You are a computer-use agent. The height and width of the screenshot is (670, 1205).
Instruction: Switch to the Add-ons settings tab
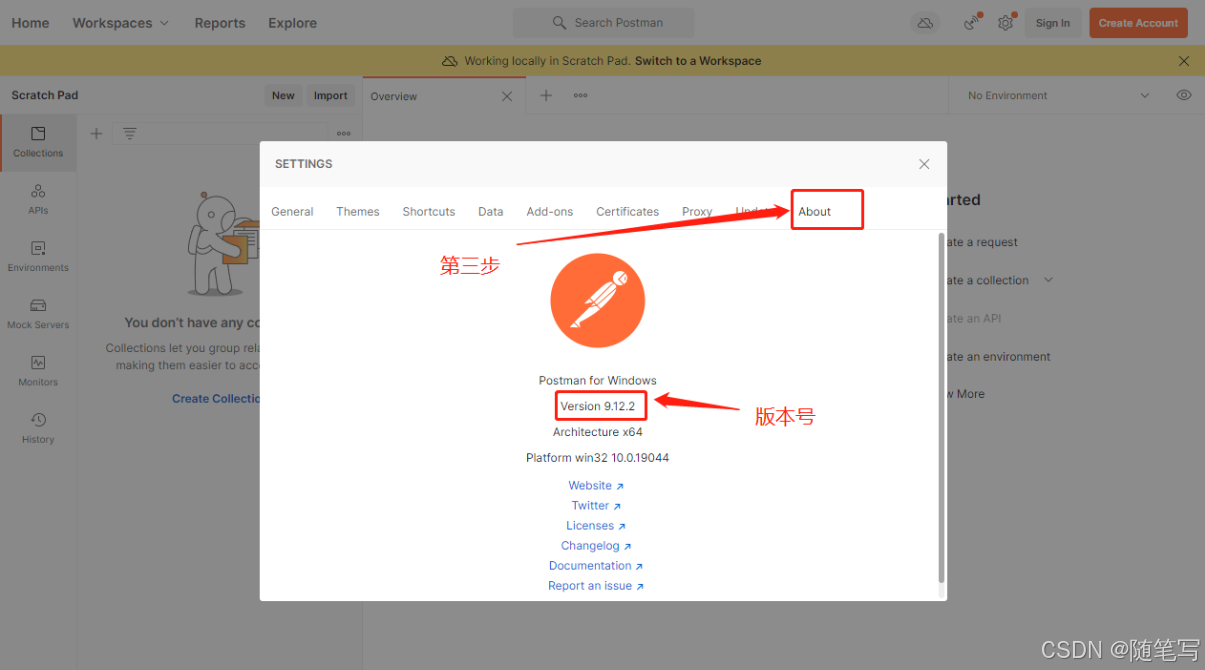click(550, 211)
